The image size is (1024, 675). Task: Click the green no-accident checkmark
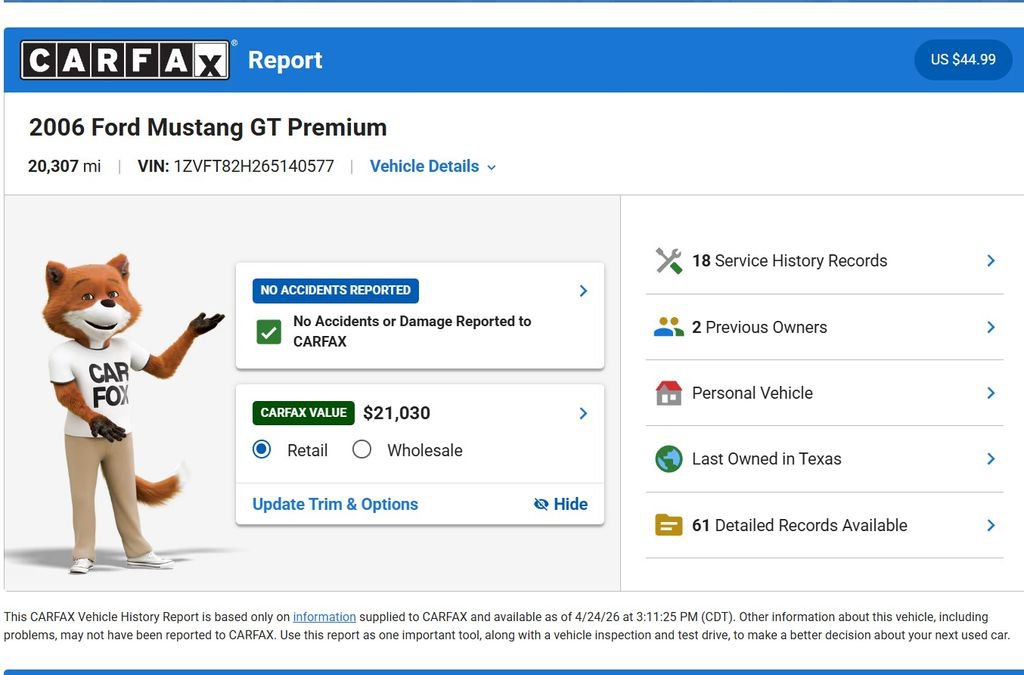[x=269, y=332]
